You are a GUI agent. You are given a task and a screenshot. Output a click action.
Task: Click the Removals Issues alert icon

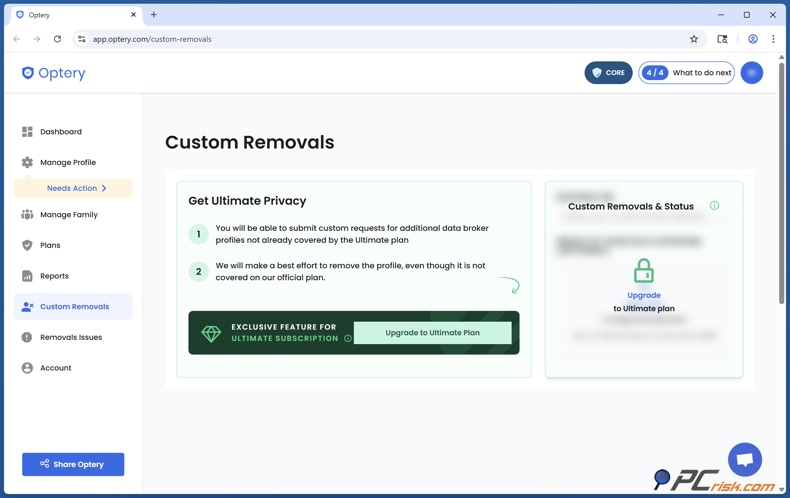coord(27,337)
